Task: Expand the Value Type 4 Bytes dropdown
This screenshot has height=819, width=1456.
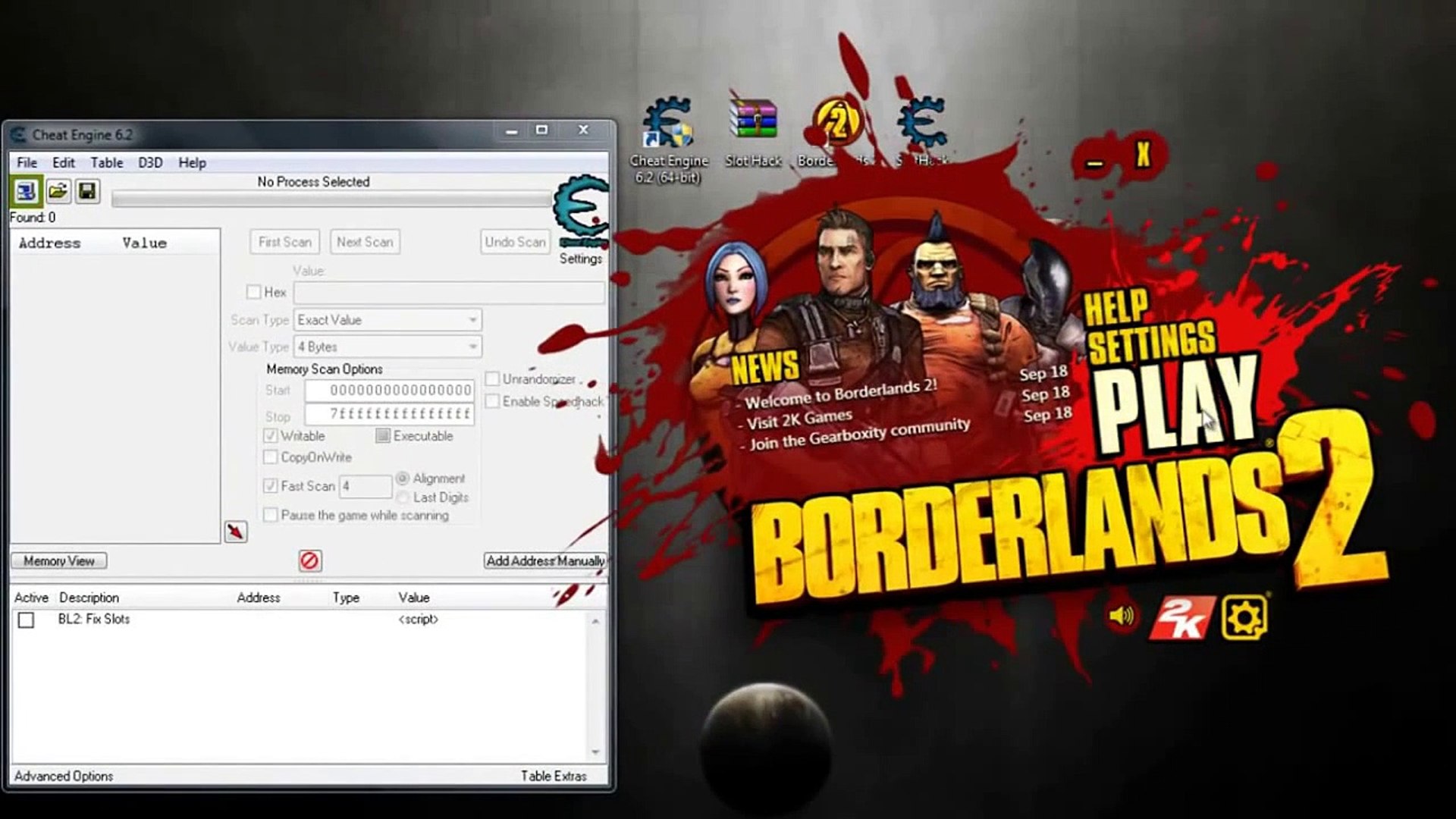Action: [388, 347]
